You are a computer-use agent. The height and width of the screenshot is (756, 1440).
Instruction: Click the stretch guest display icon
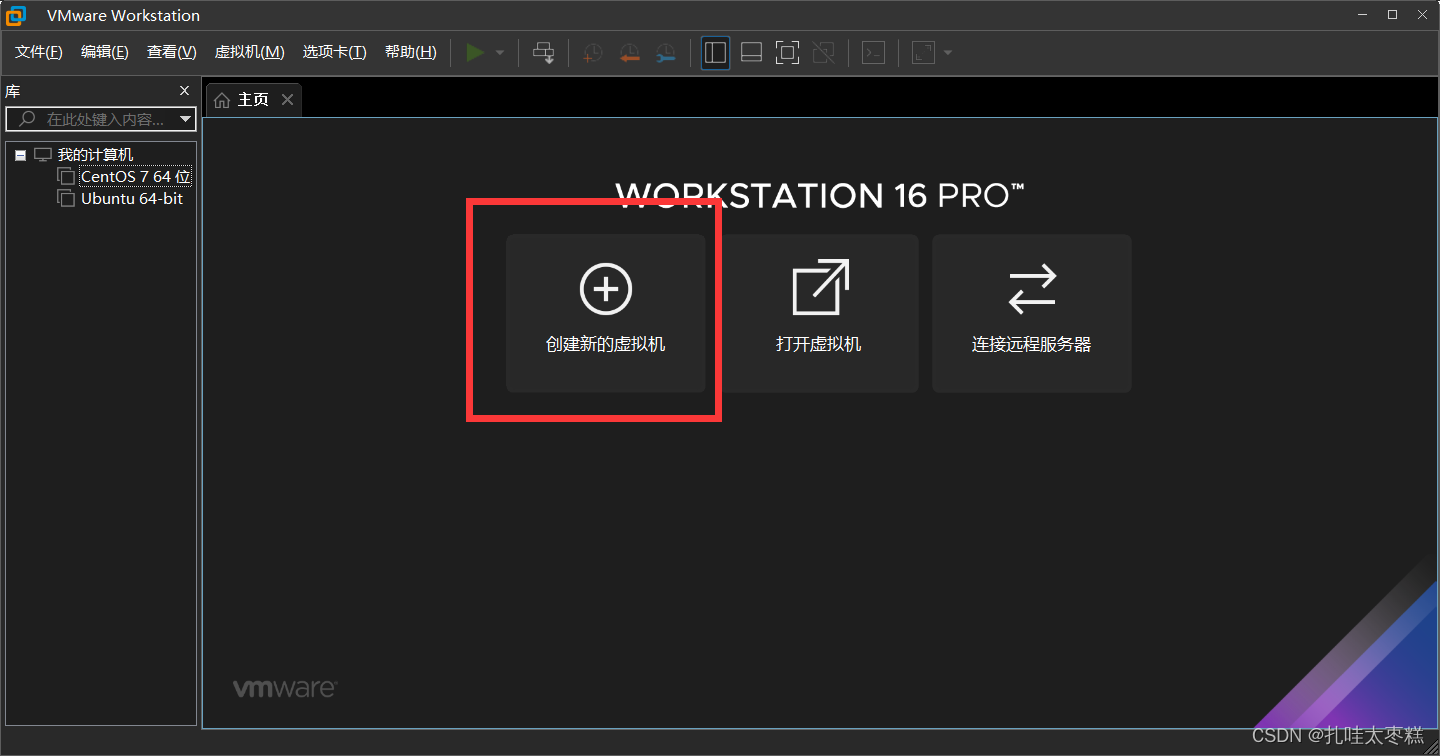[923, 53]
